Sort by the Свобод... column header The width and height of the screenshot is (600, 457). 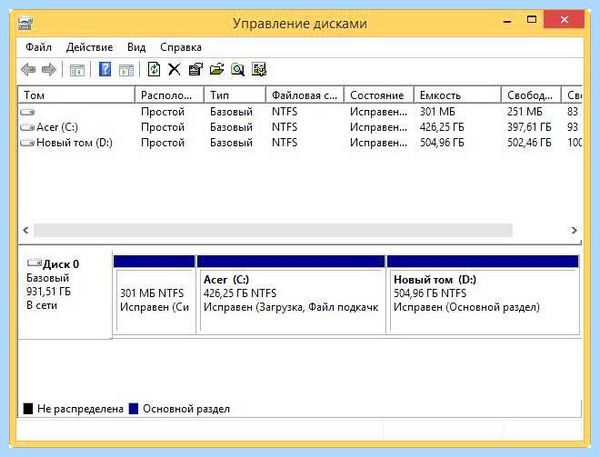[531, 95]
